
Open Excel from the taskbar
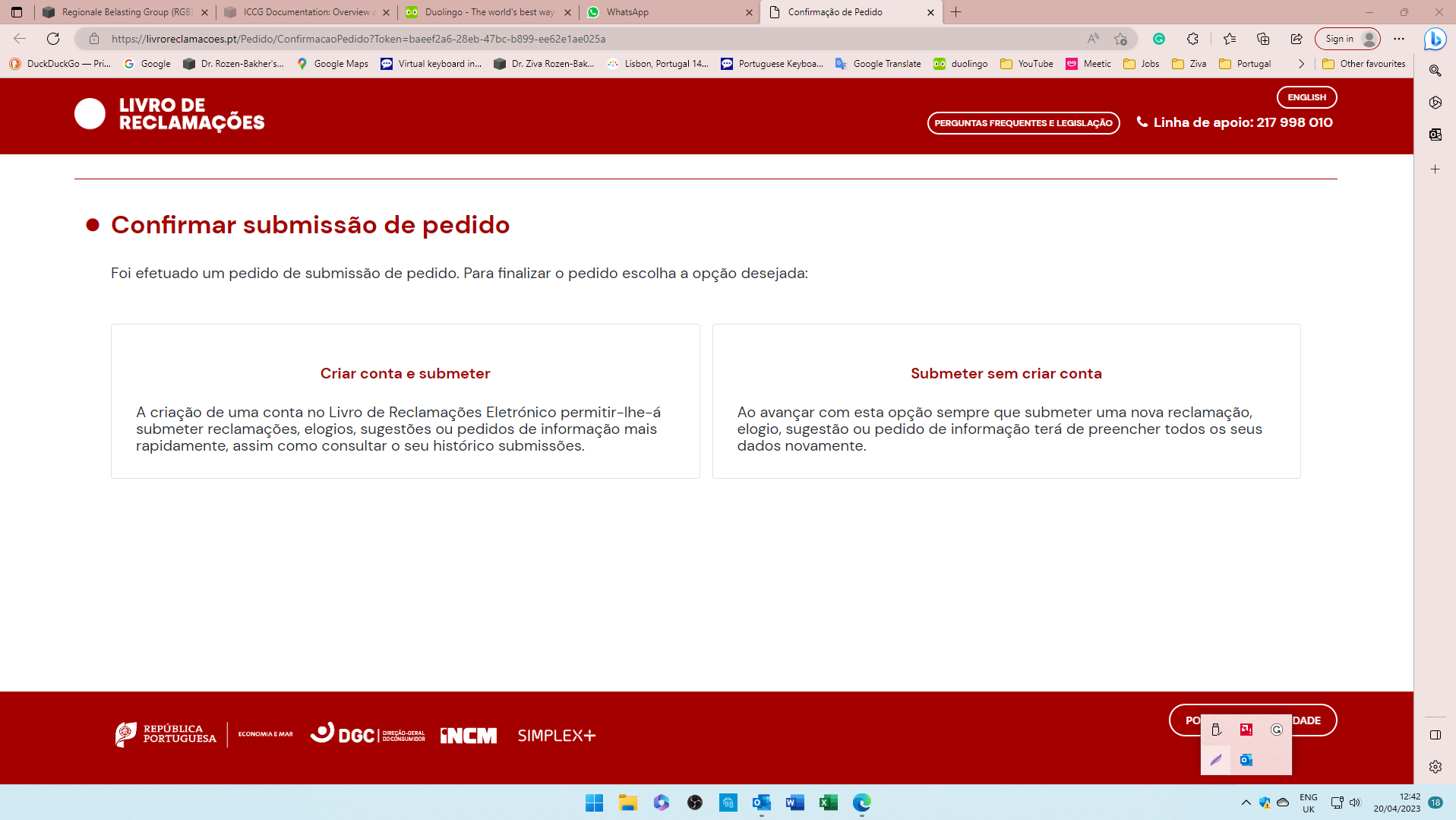tap(829, 803)
